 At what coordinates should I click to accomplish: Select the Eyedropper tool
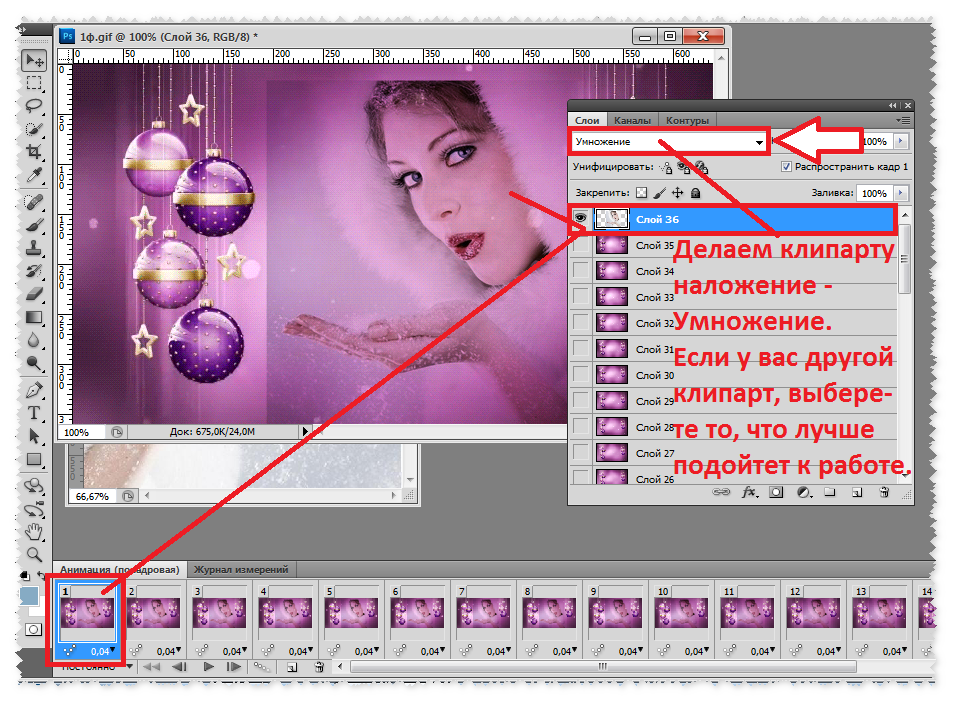[x=34, y=174]
